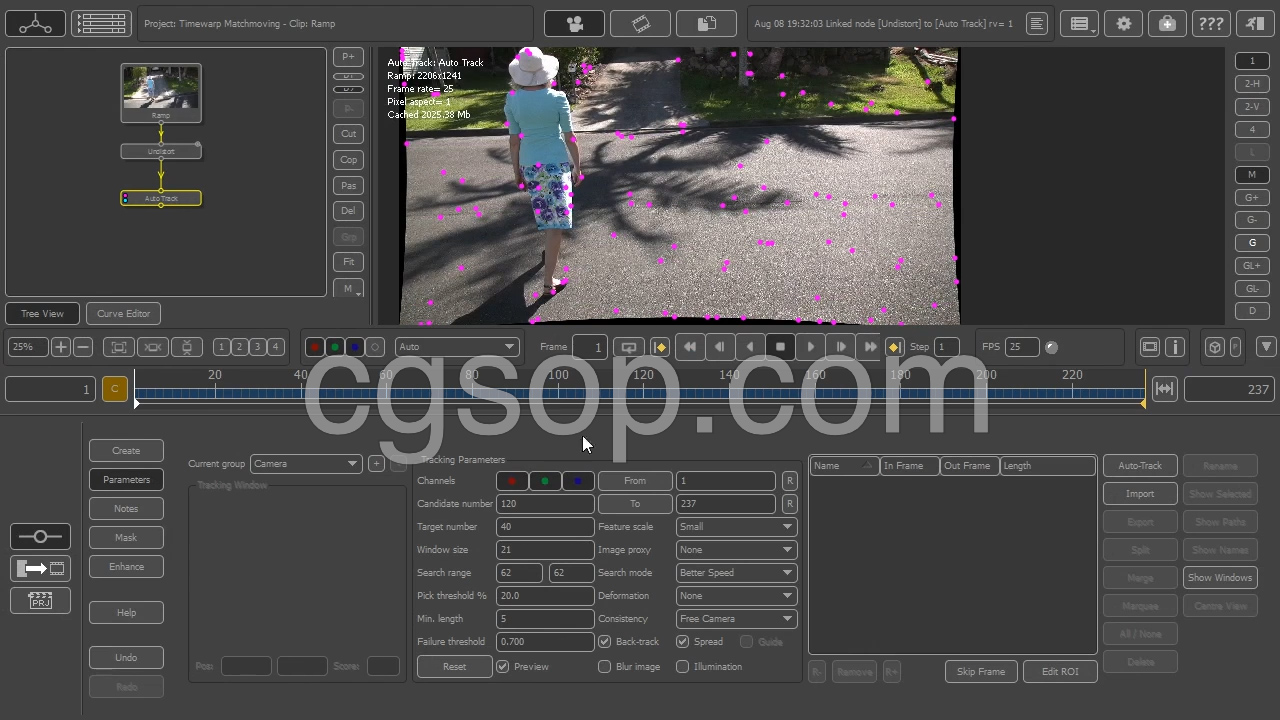
Task: Play the clip forward
Action: pos(810,347)
